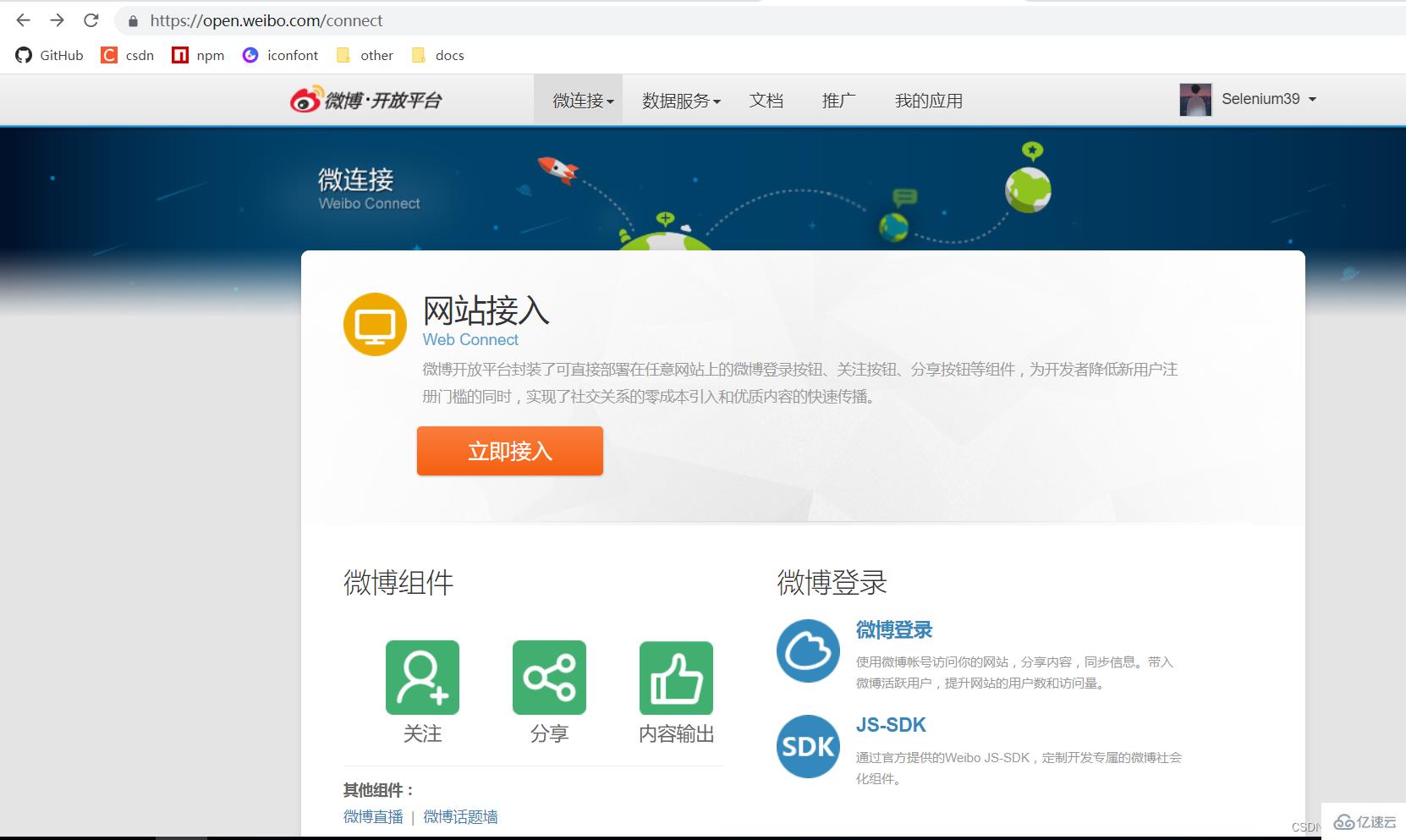Open csdn bookmark
The height and width of the screenshot is (840, 1406).
click(x=128, y=55)
